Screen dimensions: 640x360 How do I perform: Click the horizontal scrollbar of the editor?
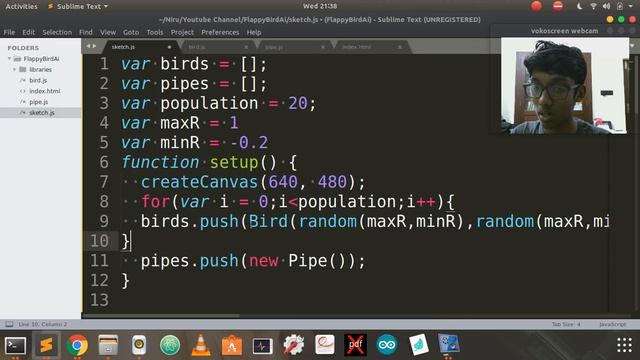[x=160, y=316]
